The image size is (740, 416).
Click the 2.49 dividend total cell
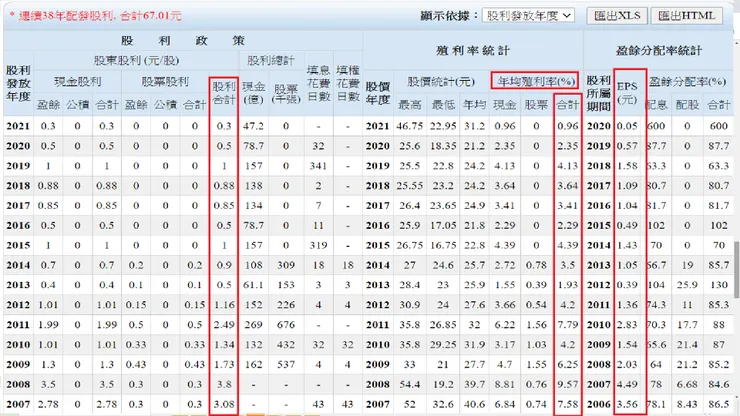tap(224, 324)
